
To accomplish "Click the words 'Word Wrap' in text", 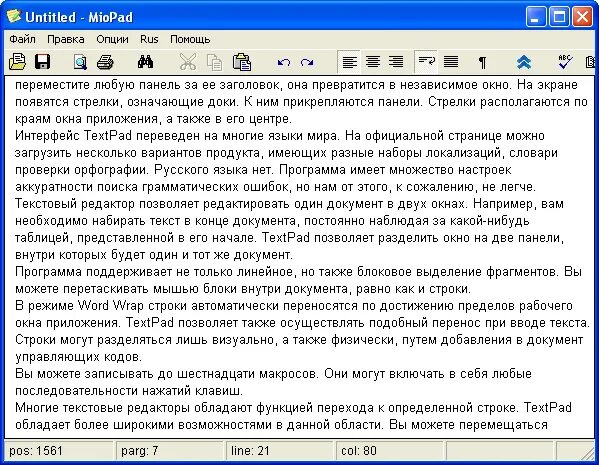I will click(x=111, y=306).
